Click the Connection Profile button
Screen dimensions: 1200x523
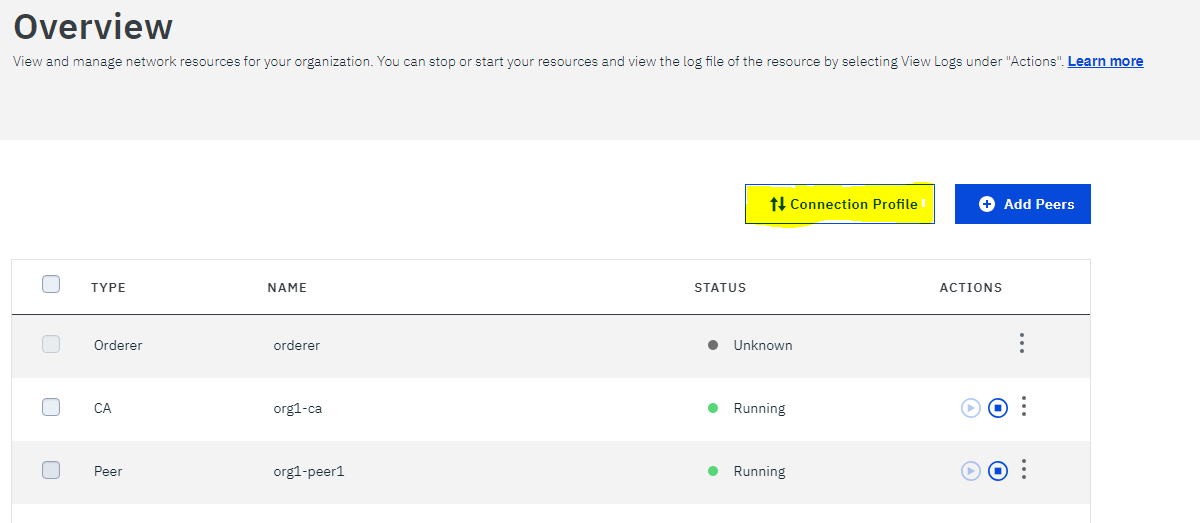(840, 204)
